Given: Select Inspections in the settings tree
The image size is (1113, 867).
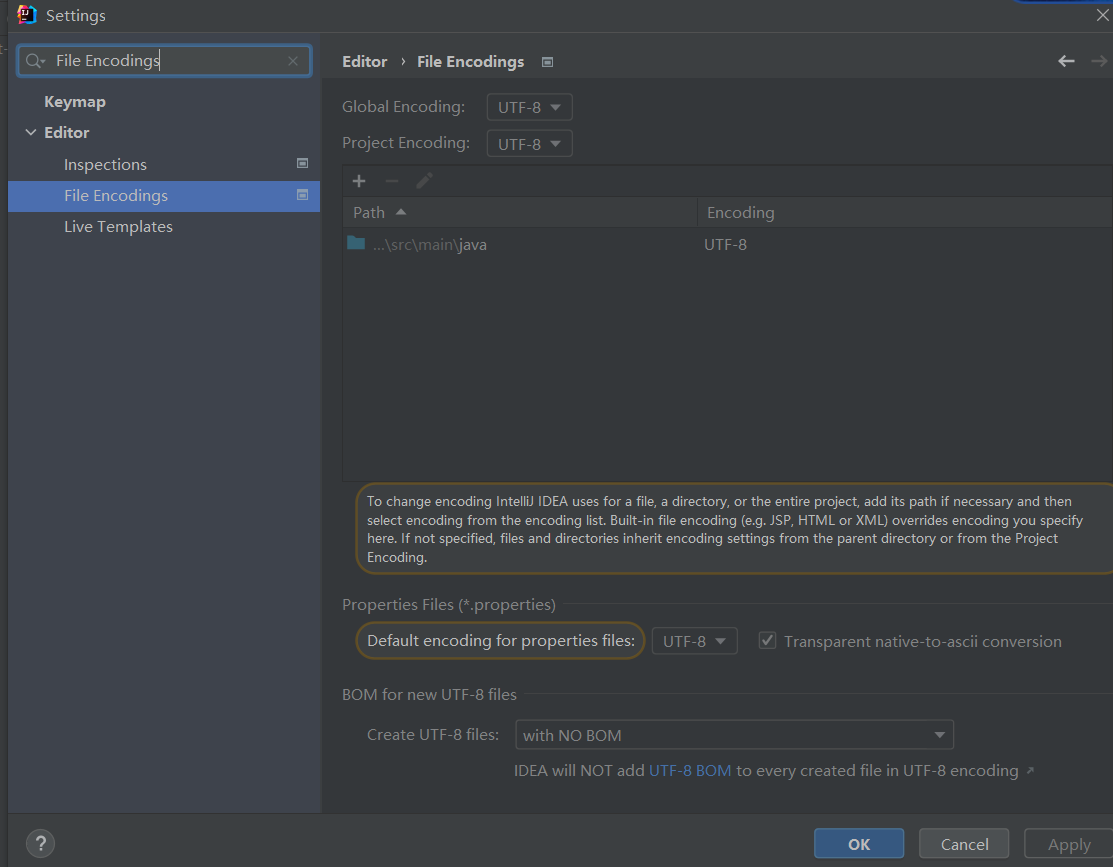Looking at the screenshot, I should tap(105, 164).
